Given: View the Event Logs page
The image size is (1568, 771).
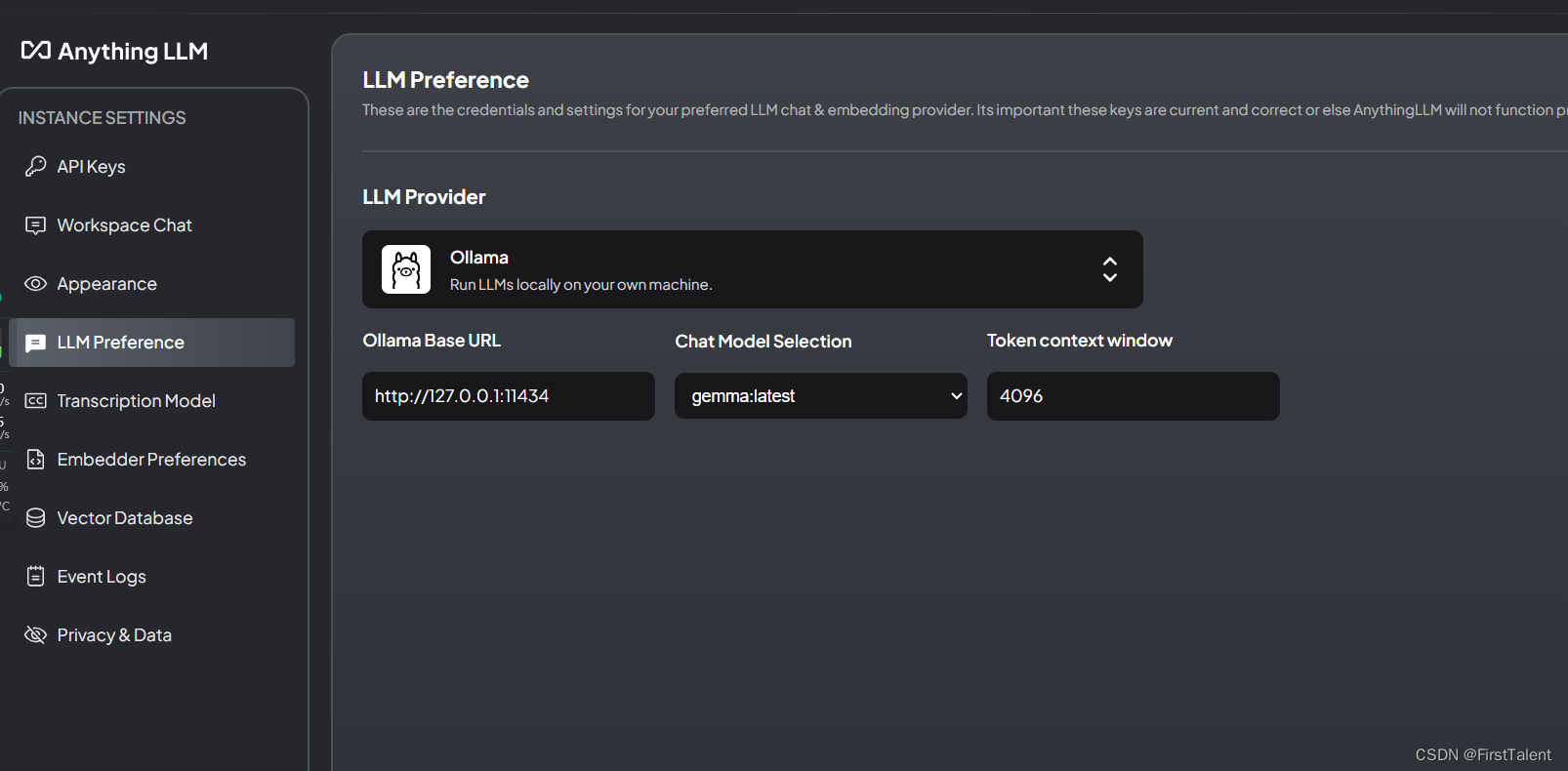Looking at the screenshot, I should (151, 577).
